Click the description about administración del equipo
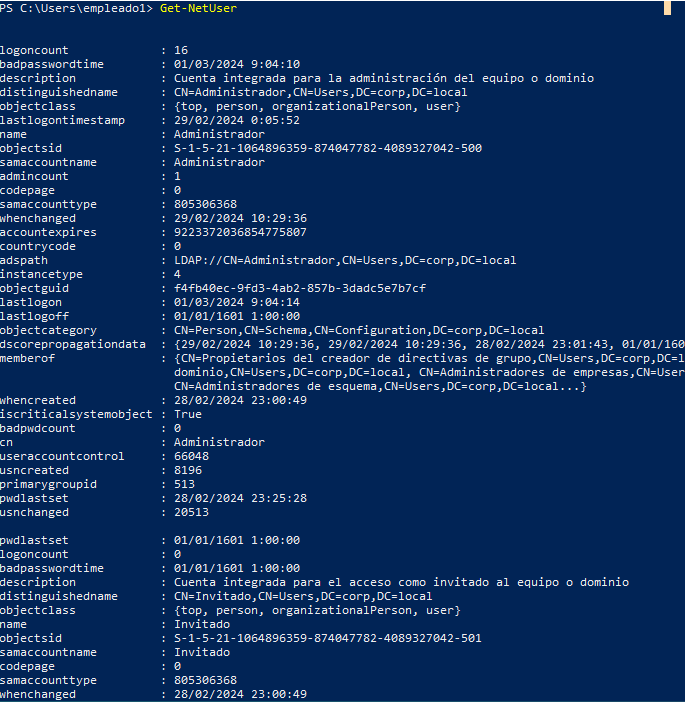The width and height of the screenshot is (685, 702). point(384,78)
